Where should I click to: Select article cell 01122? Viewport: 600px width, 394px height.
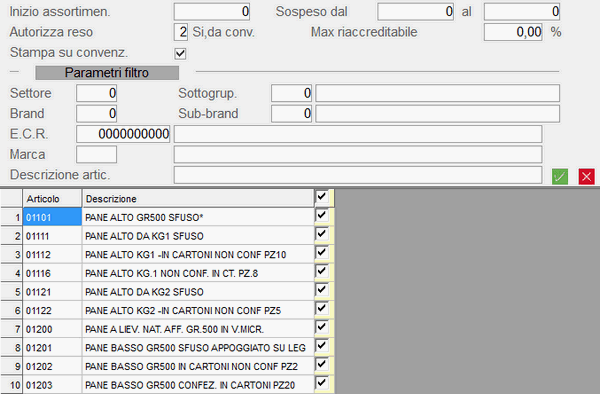pyautogui.click(x=52, y=311)
